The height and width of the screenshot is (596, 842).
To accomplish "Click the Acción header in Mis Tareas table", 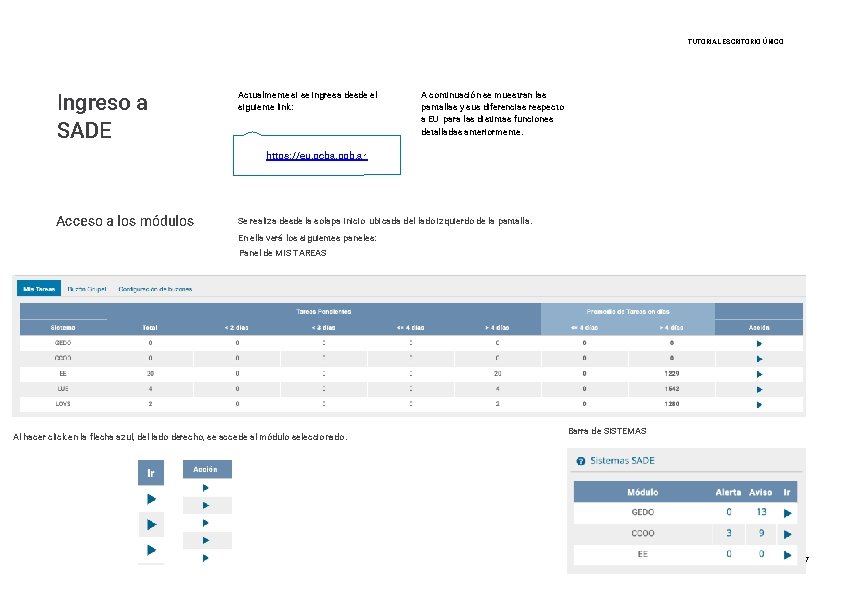I will coord(759,328).
